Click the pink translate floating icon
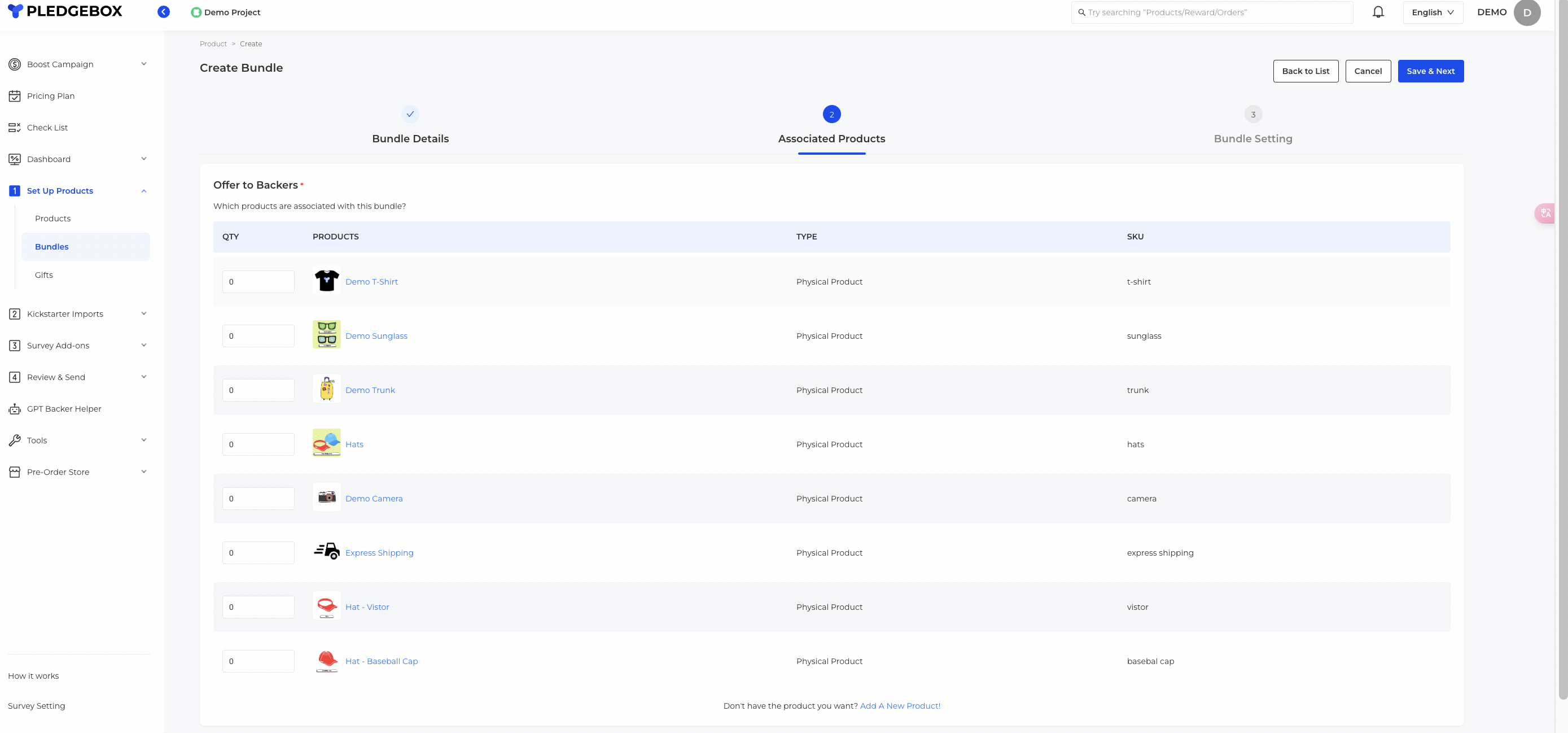Image resolution: width=1568 pixels, height=733 pixels. point(1545,213)
